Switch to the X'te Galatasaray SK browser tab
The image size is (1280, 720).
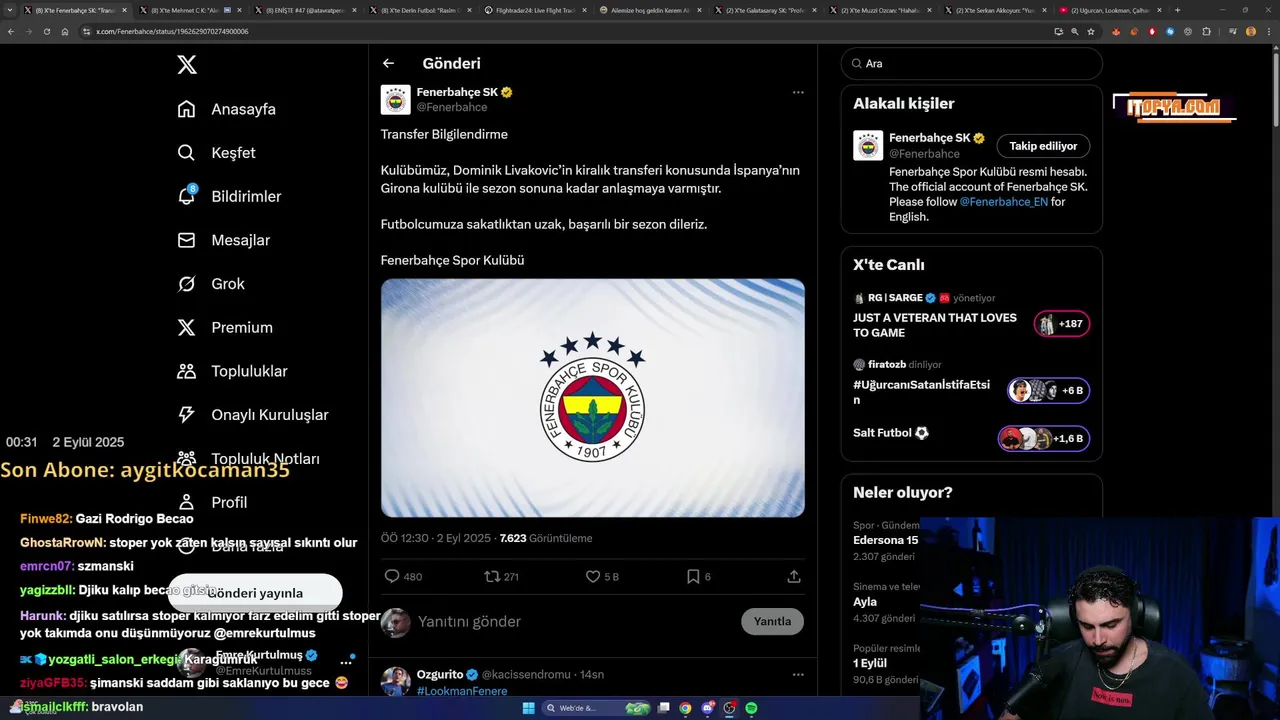pos(765,10)
